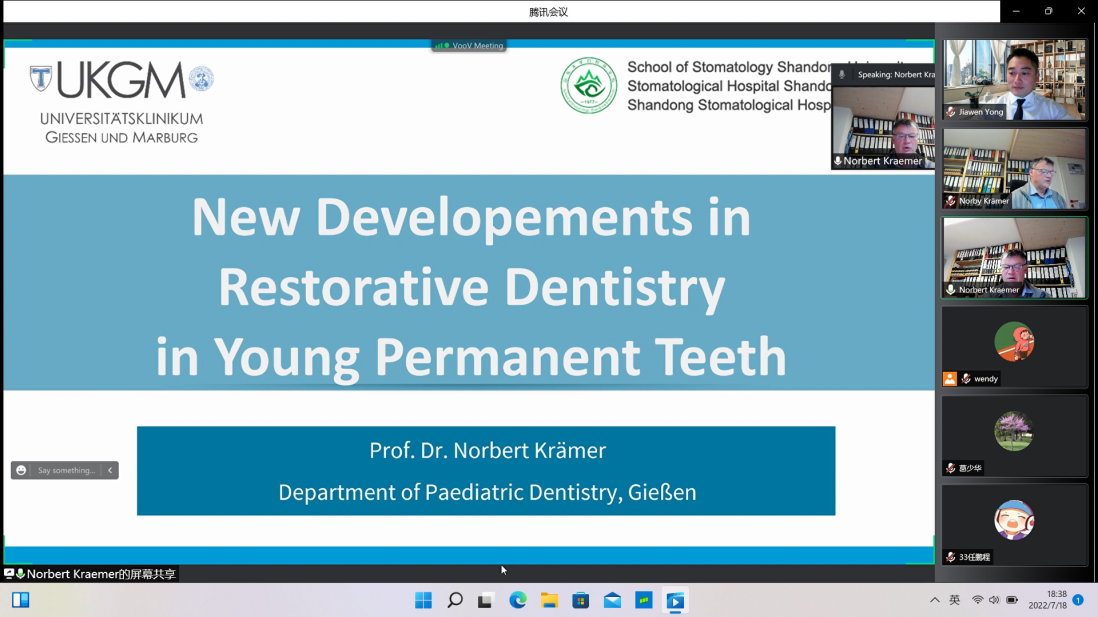Click Norby Krämer's muted microphone icon
The width and height of the screenshot is (1098, 617).
pyautogui.click(x=951, y=201)
